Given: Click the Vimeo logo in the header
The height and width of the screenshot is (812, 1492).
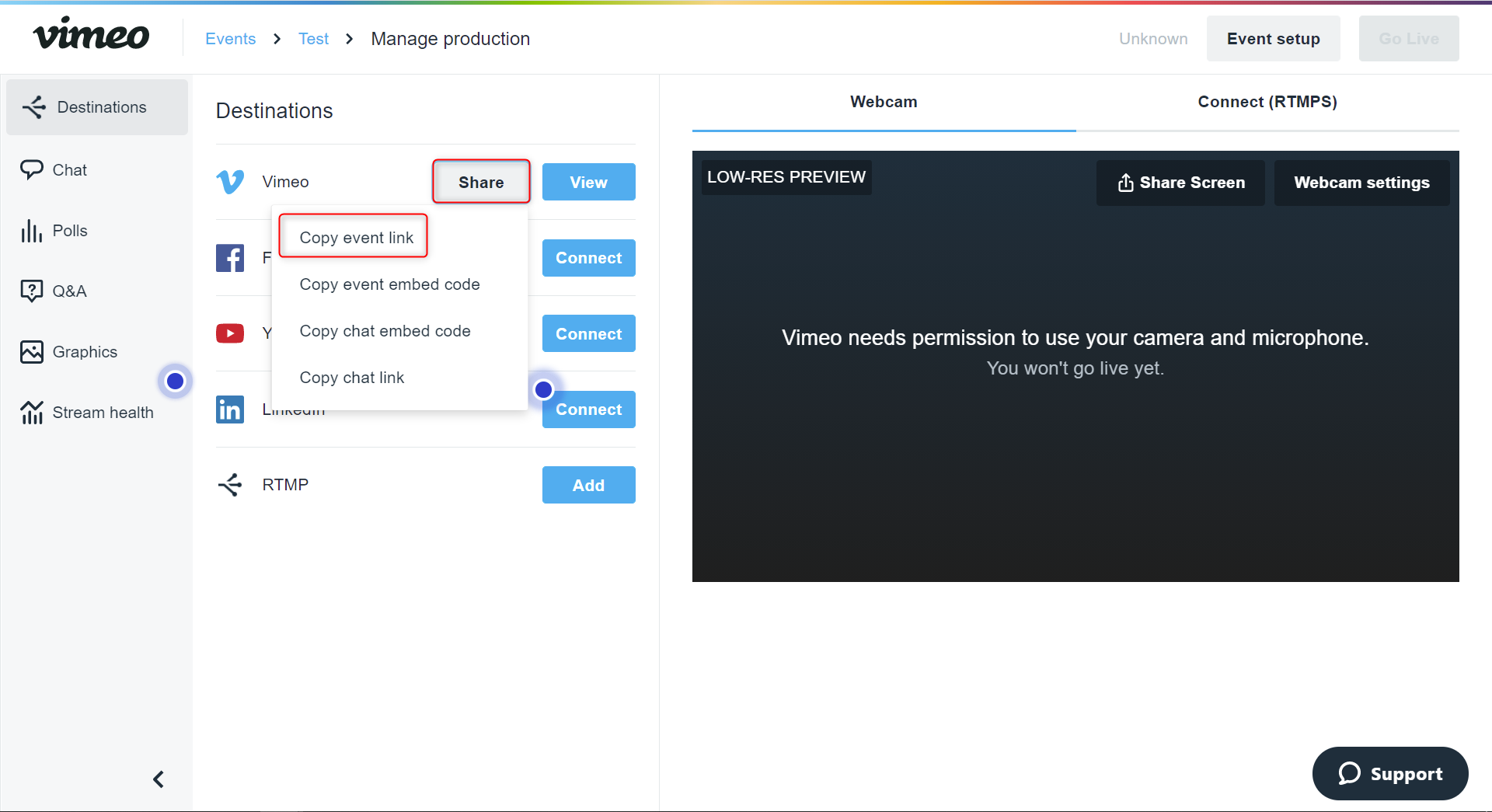Looking at the screenshot, I should point(91,35).
